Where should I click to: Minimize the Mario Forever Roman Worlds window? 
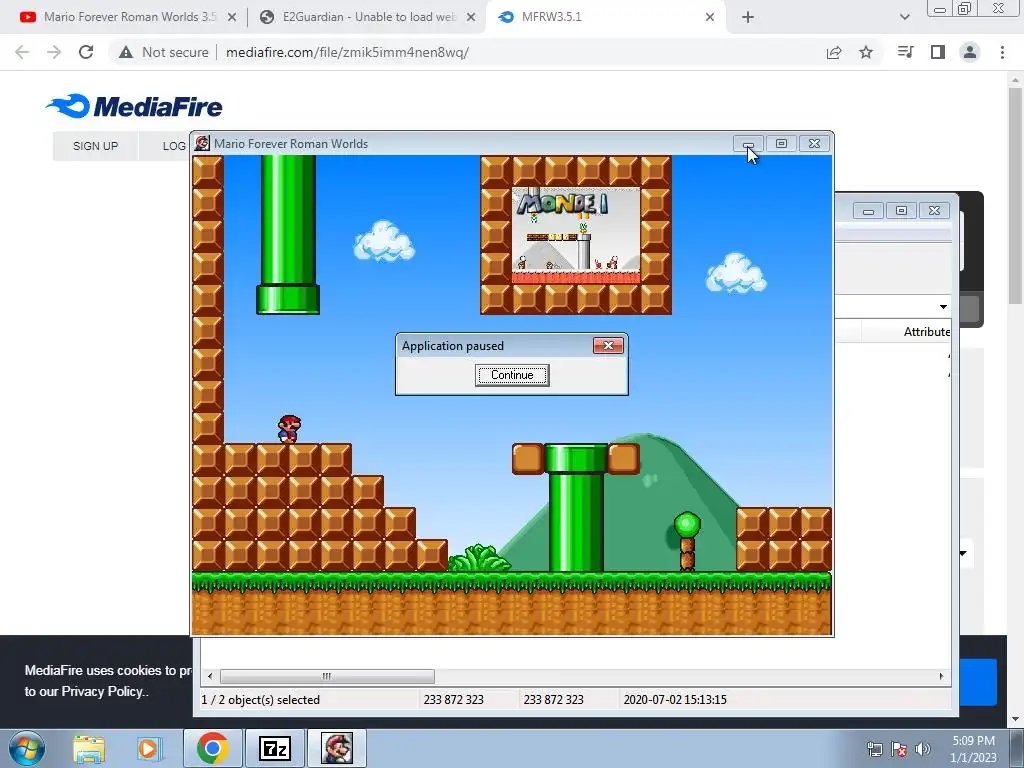coord(748,143)
